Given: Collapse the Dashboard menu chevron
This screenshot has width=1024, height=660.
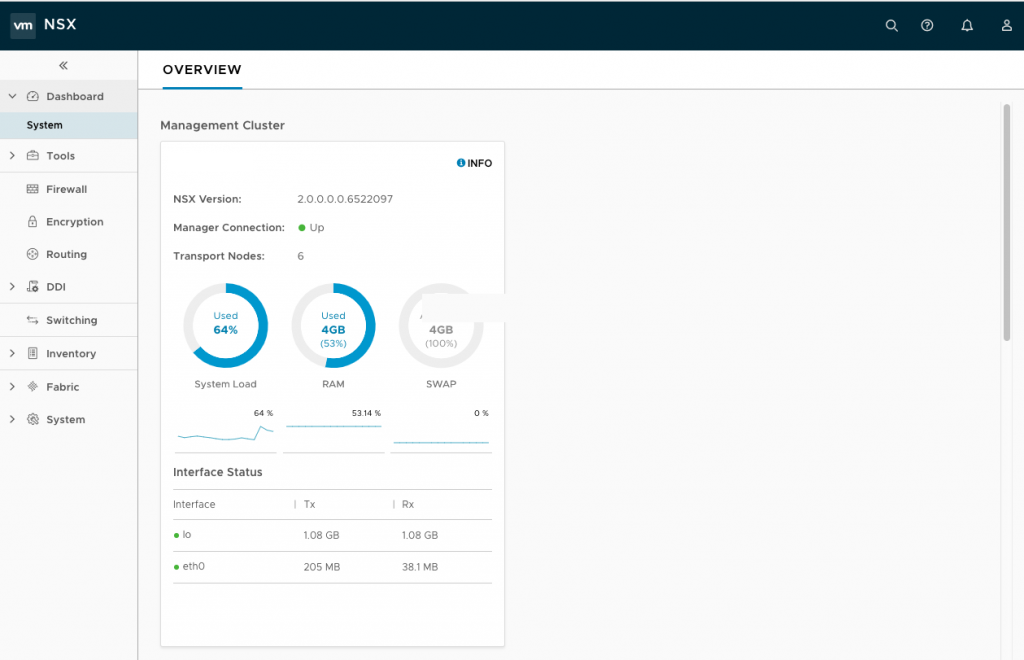Looking at the screenshot, I should coord(12,96).
